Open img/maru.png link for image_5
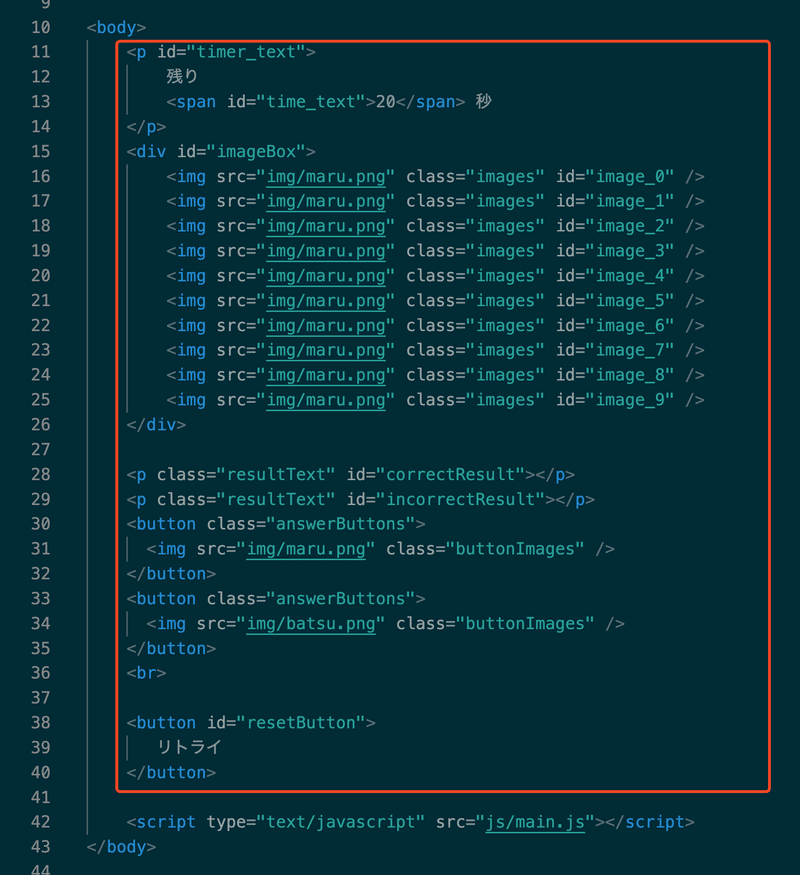Screen dimensions: 800x875 [x=326, y=301]
